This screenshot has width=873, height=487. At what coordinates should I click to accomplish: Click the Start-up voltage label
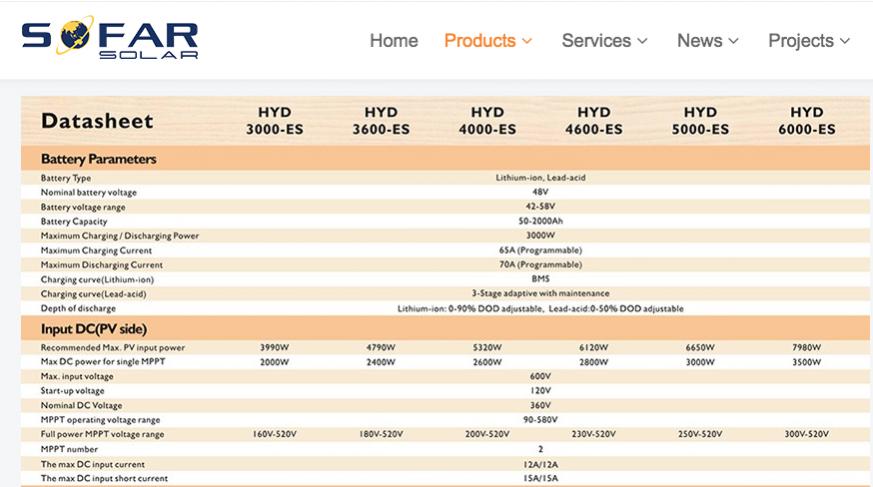(x=72, y=391)
